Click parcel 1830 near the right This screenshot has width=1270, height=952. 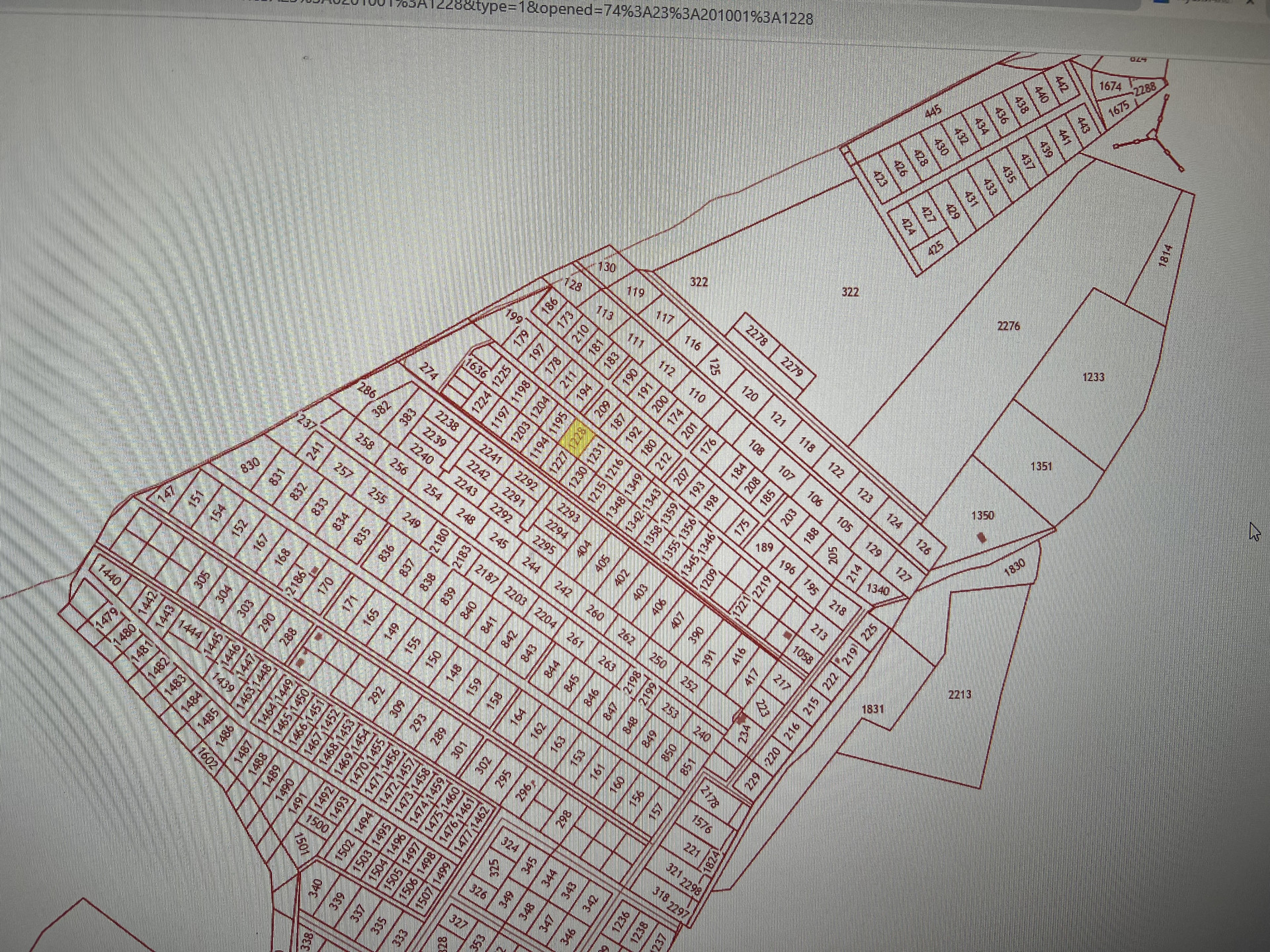(1014, 567)
